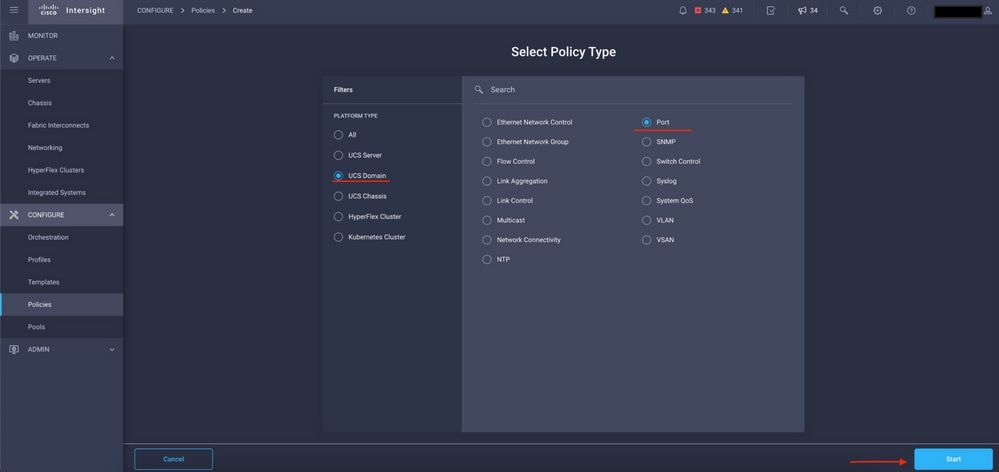Screen dimensions: 999x472
Task: Select HyperFlex Cluster platform type
Action: click(338, 217)
